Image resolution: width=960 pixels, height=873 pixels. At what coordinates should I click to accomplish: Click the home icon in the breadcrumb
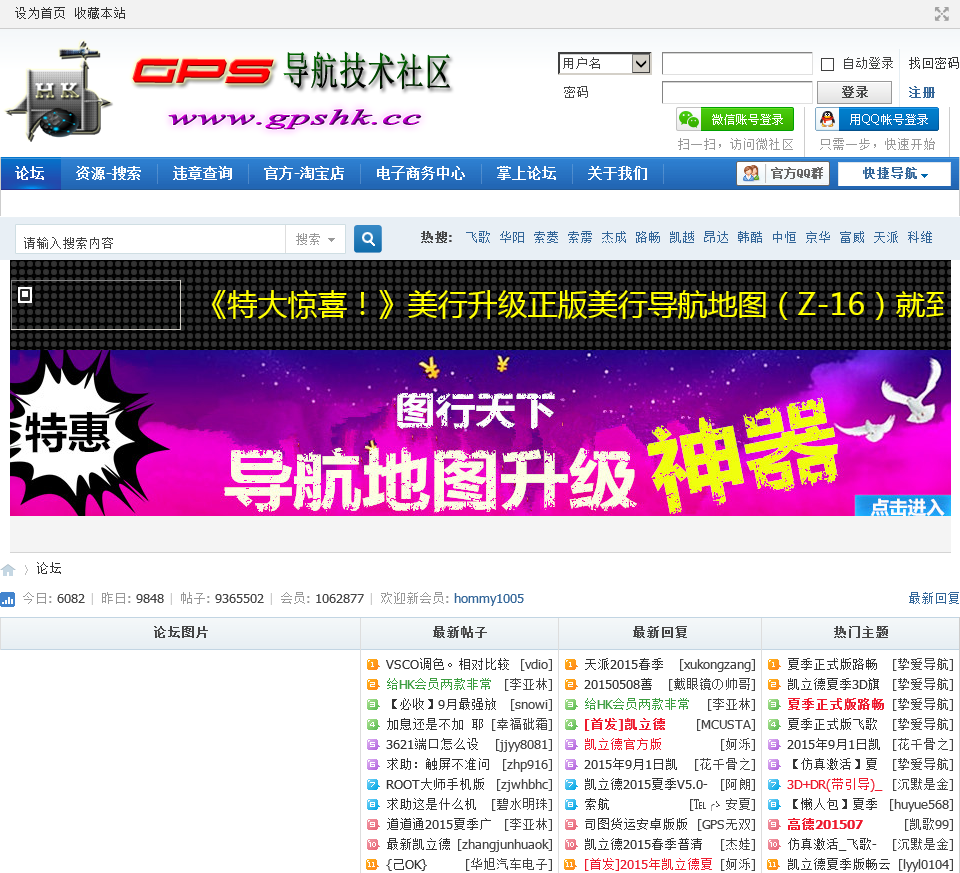(9, 570)
